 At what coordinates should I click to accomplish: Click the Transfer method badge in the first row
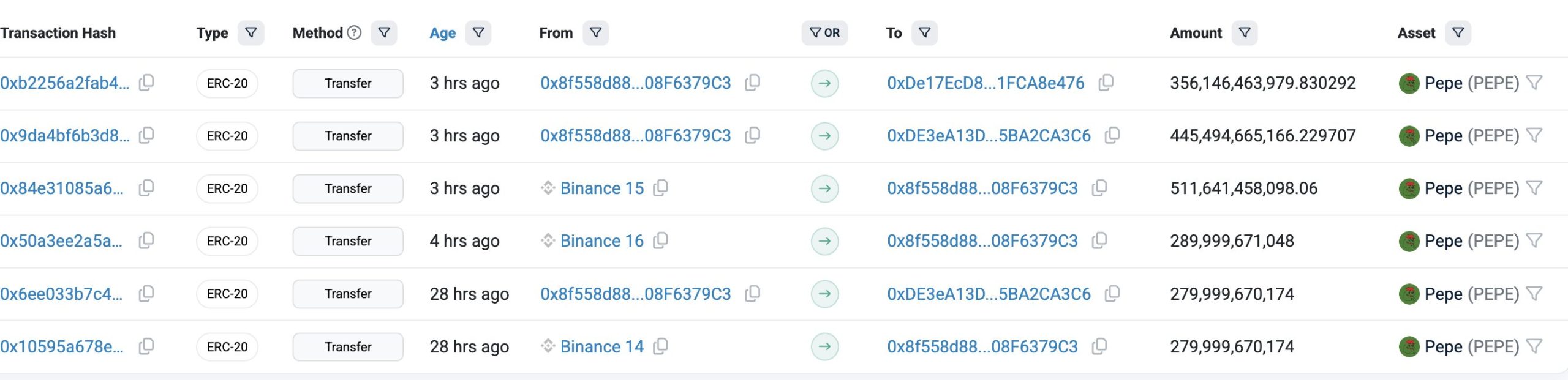point(348,83)
